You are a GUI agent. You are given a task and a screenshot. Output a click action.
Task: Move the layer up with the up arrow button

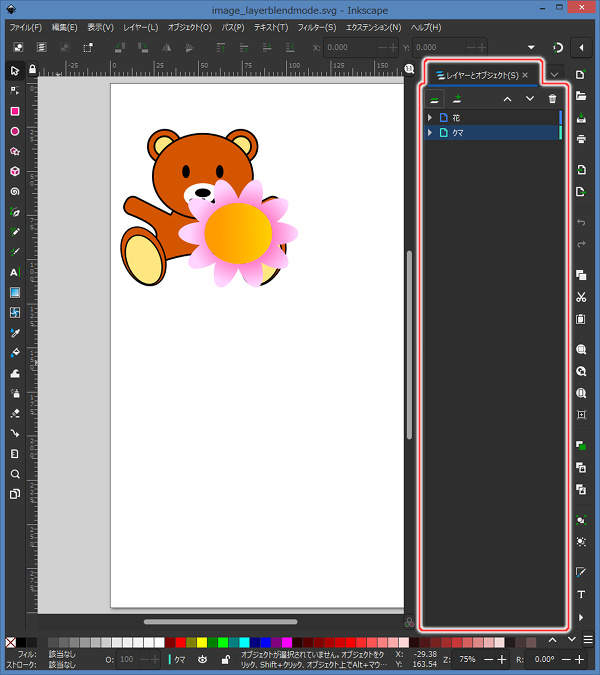[x=507, y=98]
